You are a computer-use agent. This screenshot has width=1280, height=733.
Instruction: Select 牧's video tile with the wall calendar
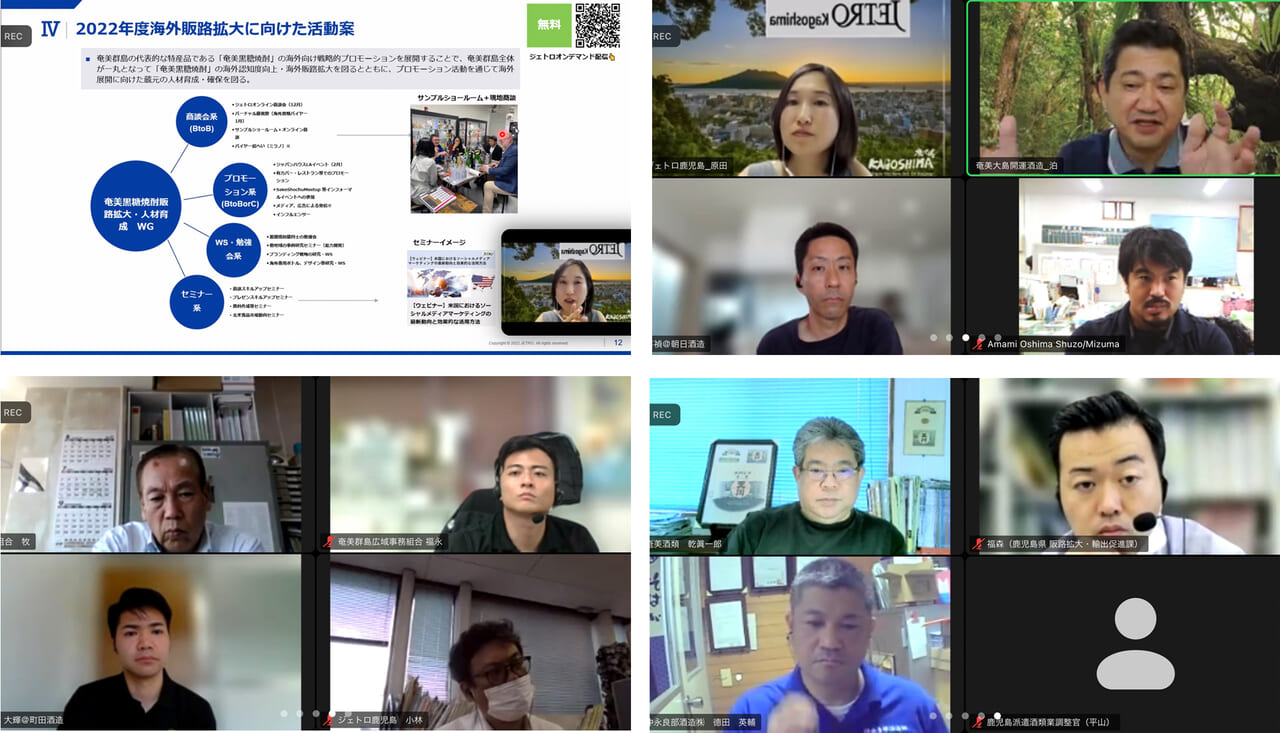point(150,465)
